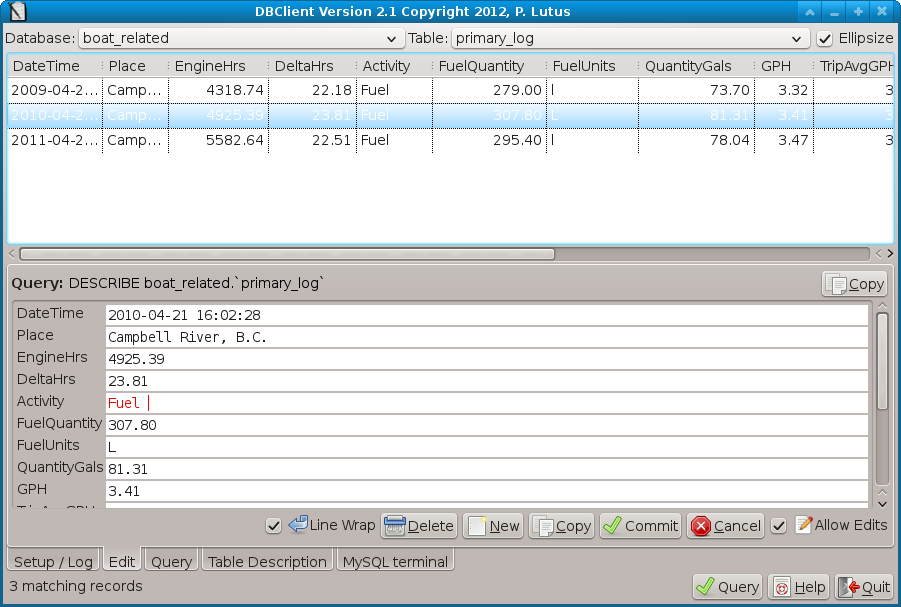Open Help from the bottom bar
This screenshot has height=607, width=901.
(x=799, y=587)
